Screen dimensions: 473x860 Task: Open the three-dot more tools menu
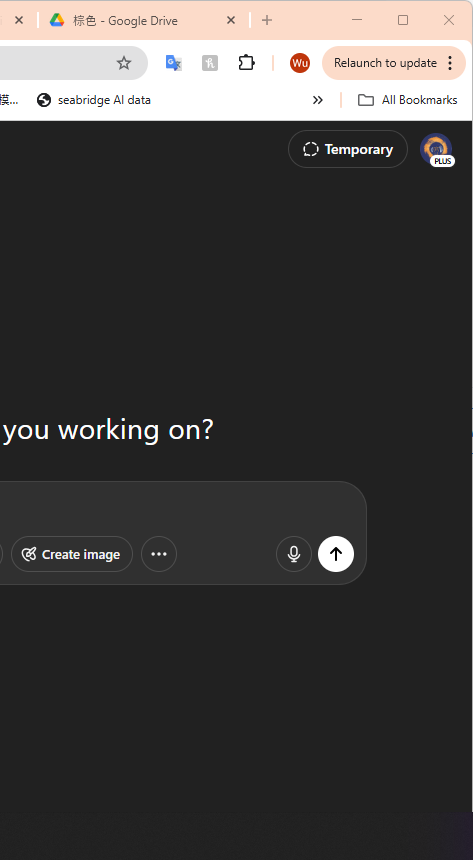click(159, 554)
